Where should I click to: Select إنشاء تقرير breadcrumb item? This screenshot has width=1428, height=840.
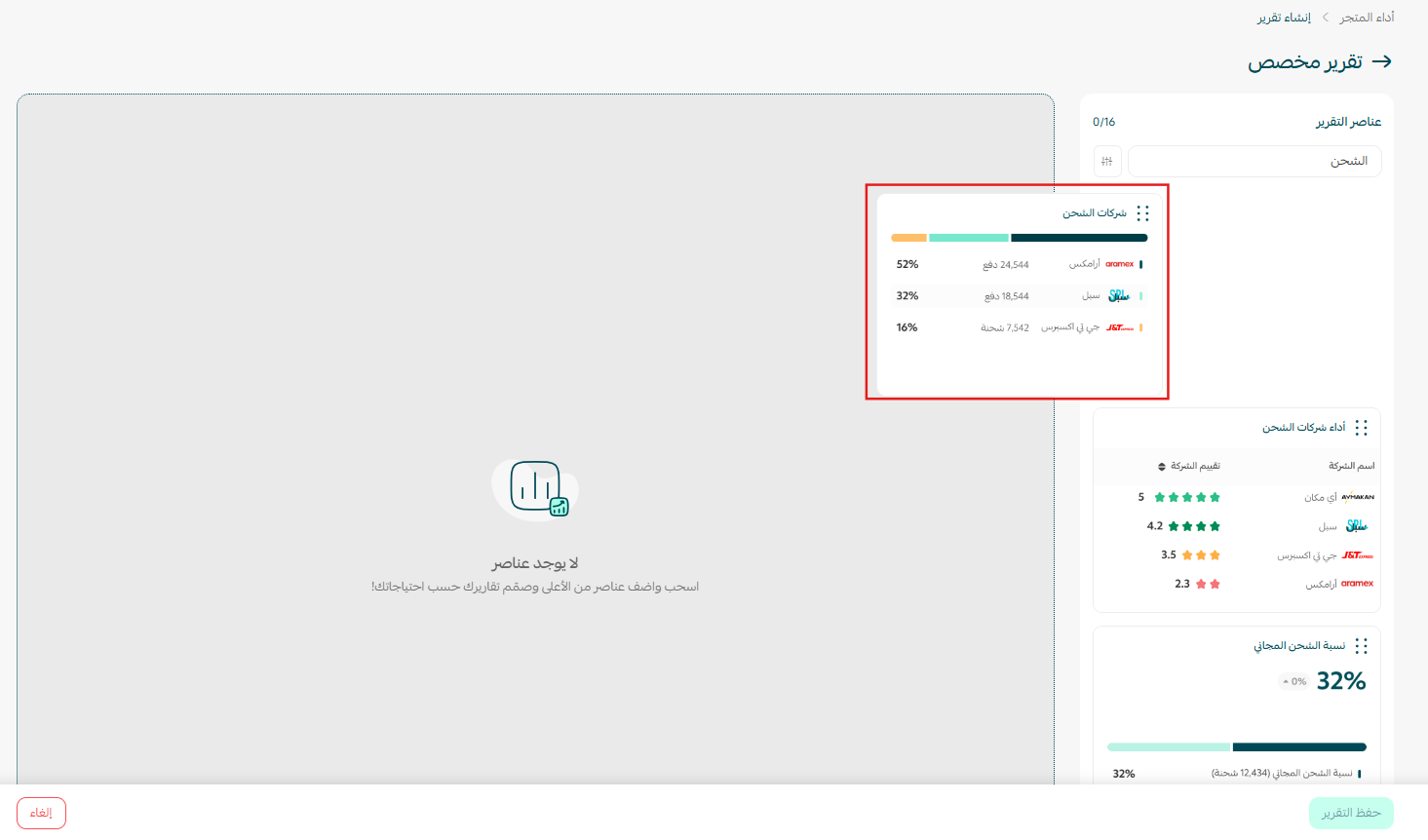pyautogui.click(x=1284, y=18)
